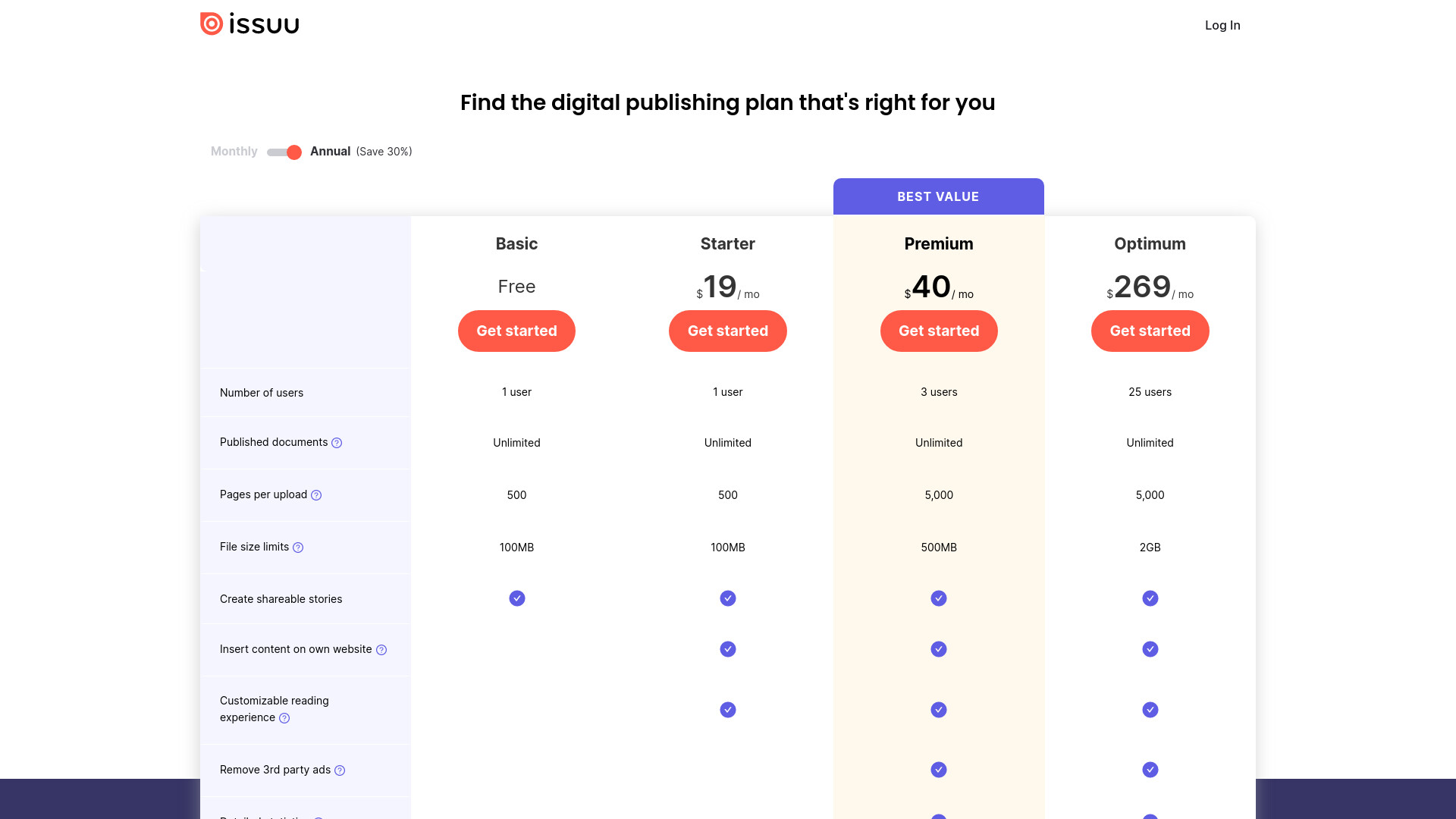Viewport: 1456px width, 819px height.
Task: Click the issuu logo
Action: tap(249, 24)
